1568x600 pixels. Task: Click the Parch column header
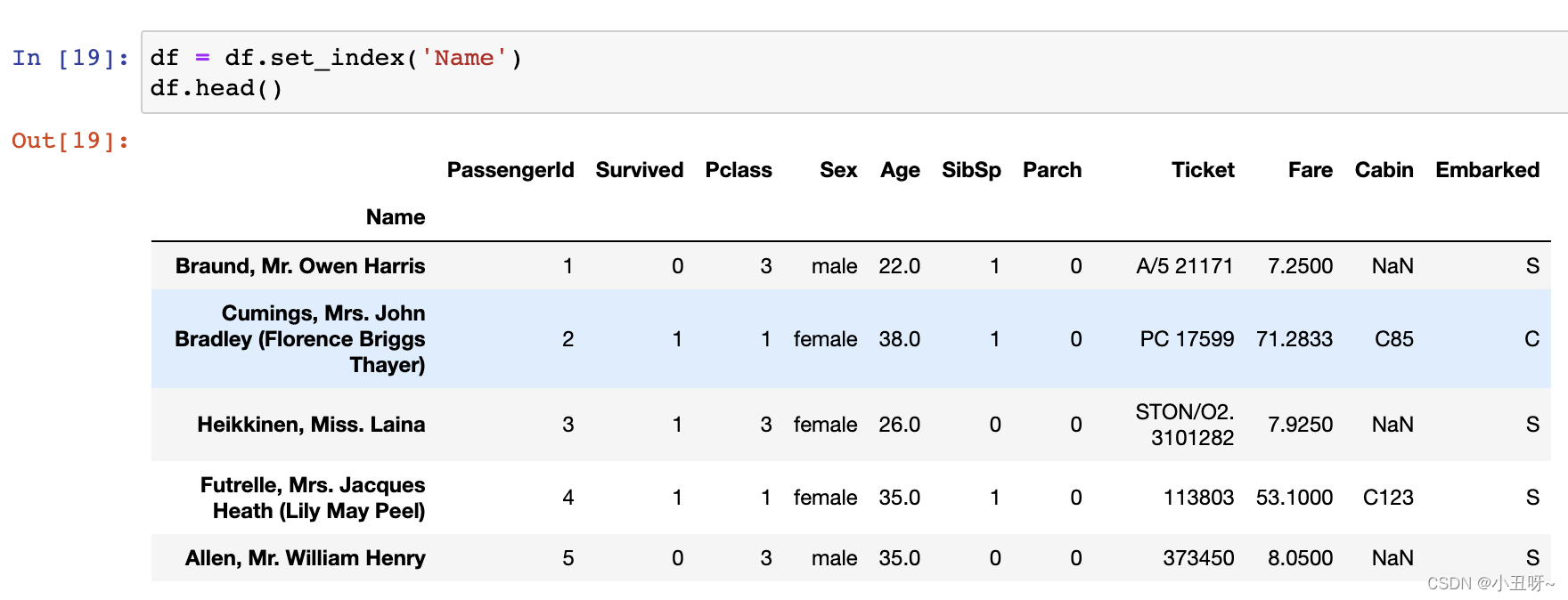pos(1052,170)
